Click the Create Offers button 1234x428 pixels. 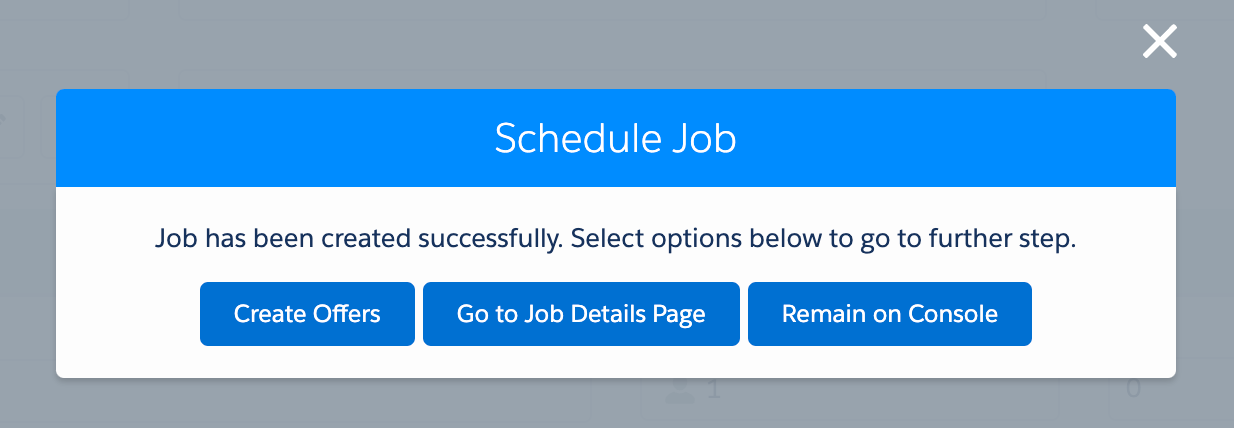[307, 314]
